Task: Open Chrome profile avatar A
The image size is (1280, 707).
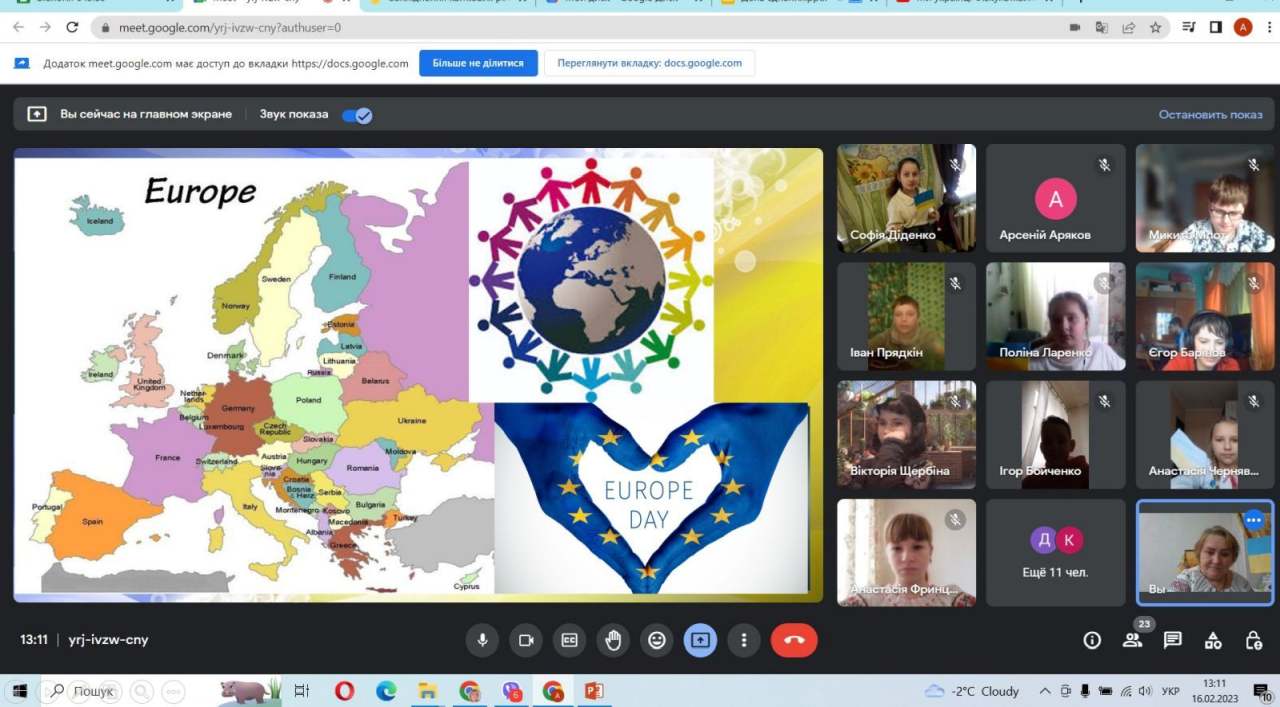Action: pos(1243,27)
